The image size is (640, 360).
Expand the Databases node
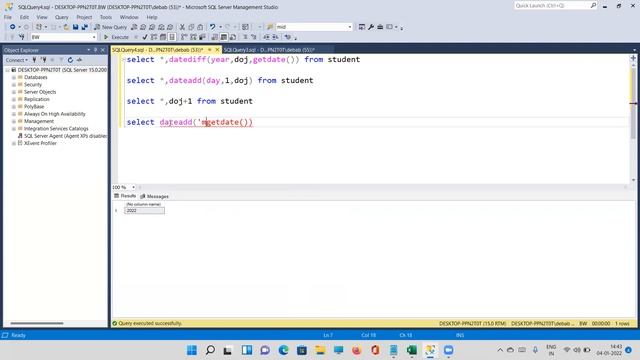(x=14, y=77)
